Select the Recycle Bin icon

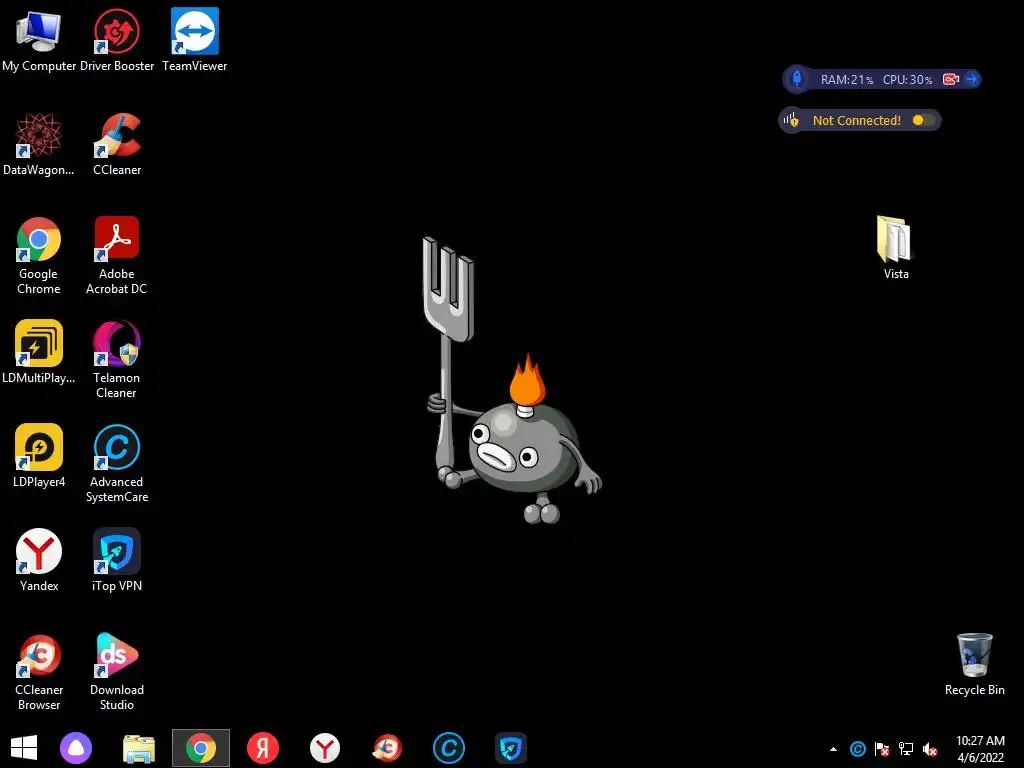(974, 664)
